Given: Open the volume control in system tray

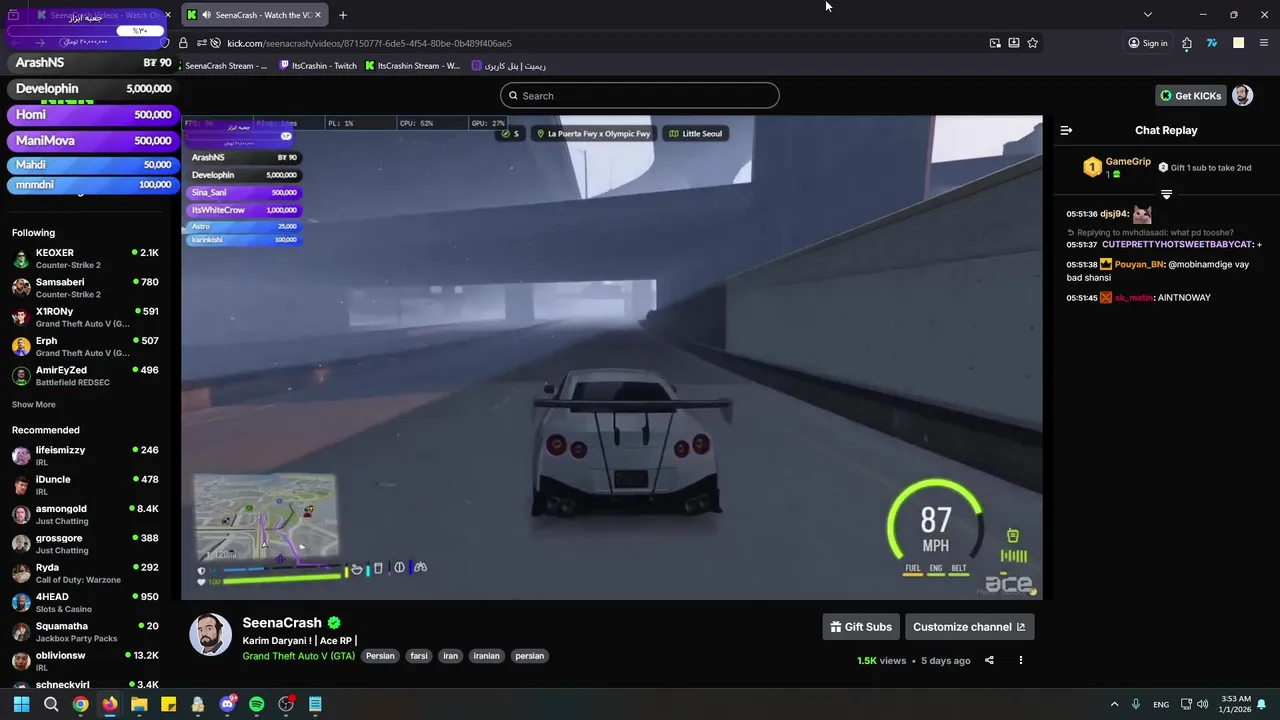Looking at the screenshot, I should coord(1202,704).
